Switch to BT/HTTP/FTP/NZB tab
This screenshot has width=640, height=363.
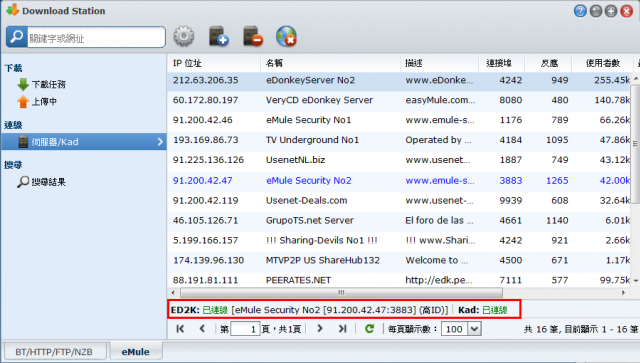tap(54, 352)
